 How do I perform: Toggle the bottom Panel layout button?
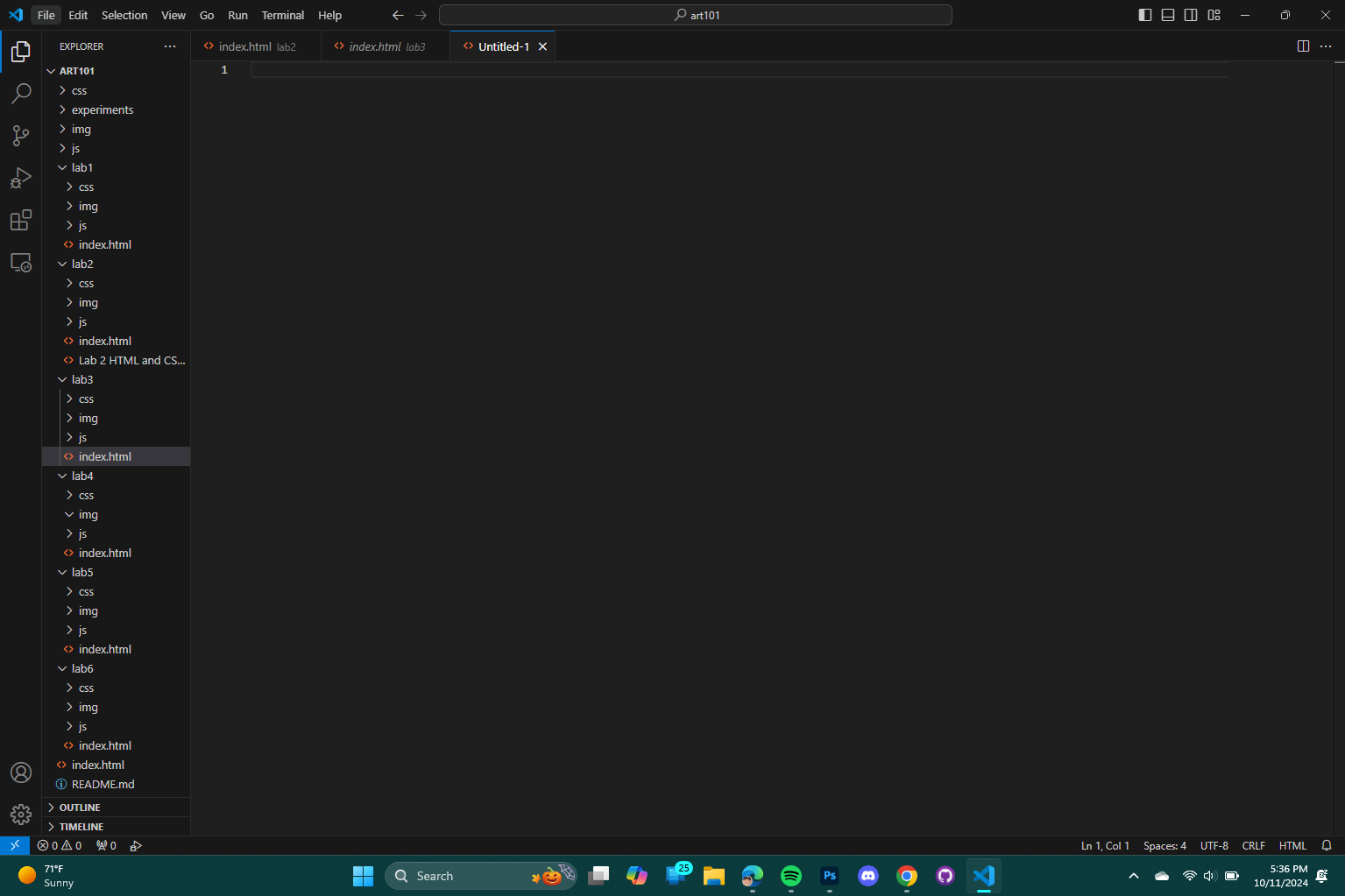pos(1168,15)
